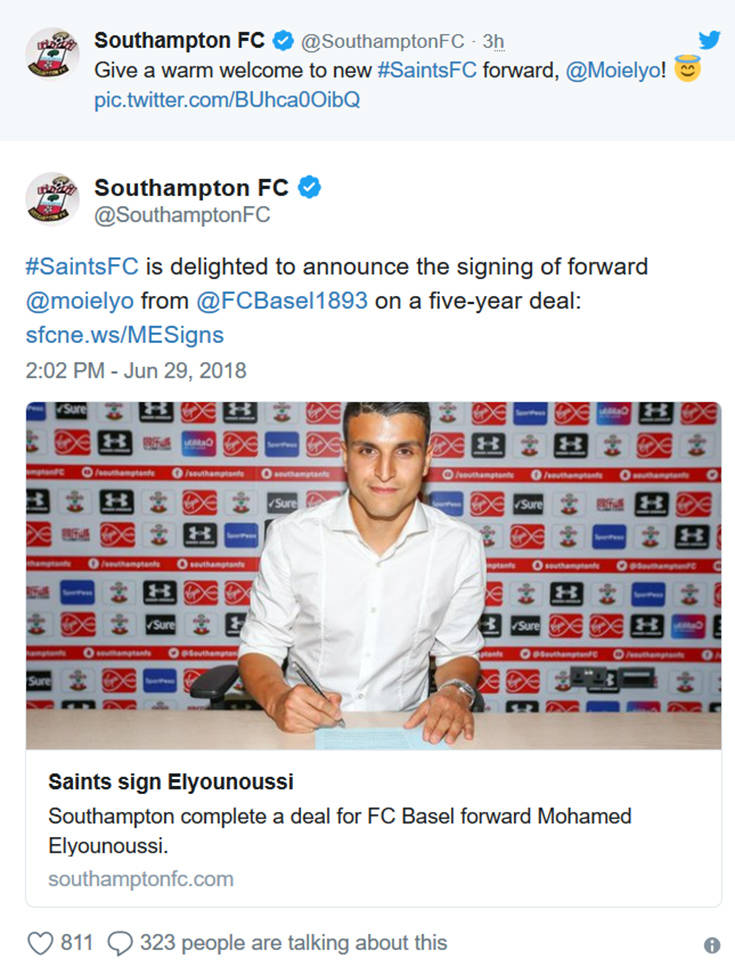Open the @FCBasel1893 mention
This screenshot has width=735, height=975.
click(x=285, y=300)
